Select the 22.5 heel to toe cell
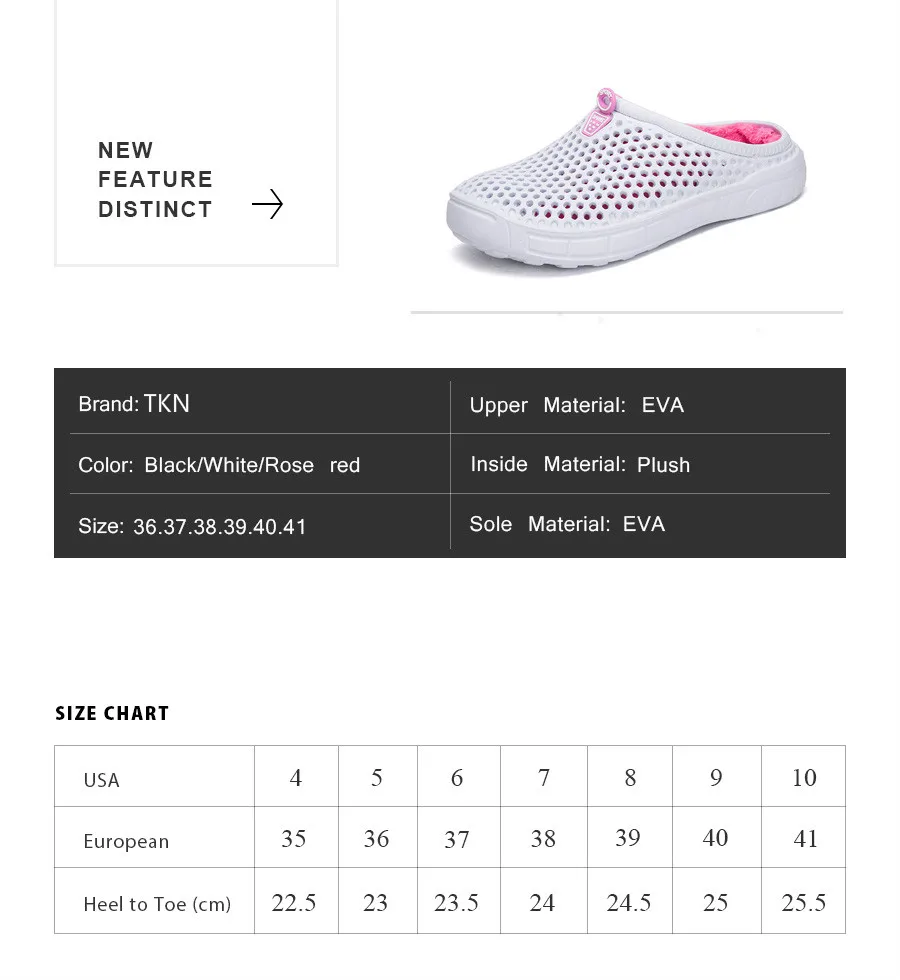Image resolution: width=900 pixels, height=980 pixels. (296, 902)
